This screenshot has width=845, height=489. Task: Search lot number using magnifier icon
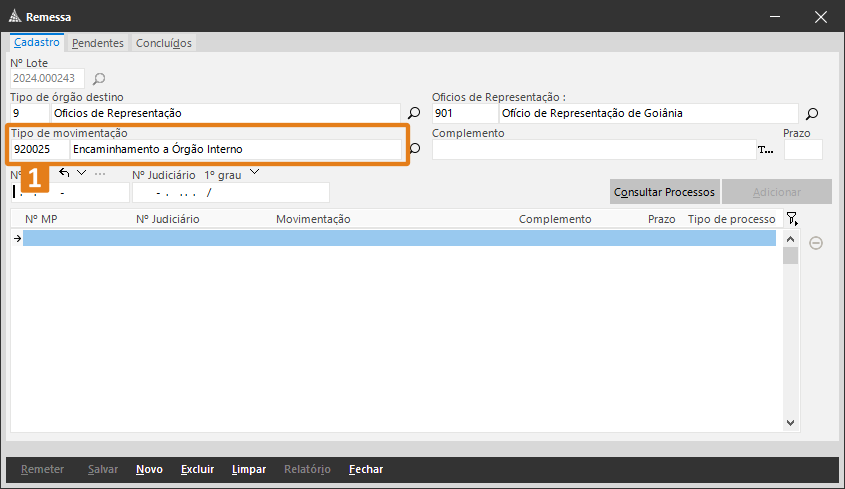pyautogui.click(x=99, y=79)
